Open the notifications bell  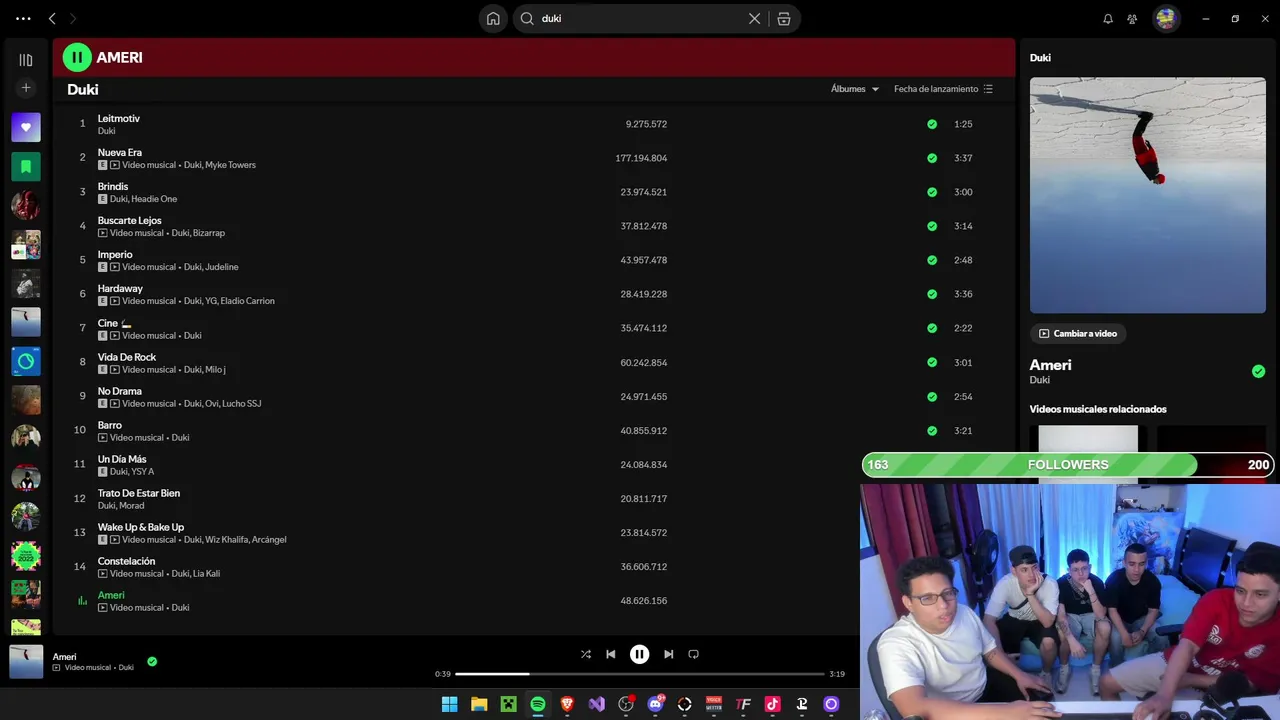tap(1108, 18)
